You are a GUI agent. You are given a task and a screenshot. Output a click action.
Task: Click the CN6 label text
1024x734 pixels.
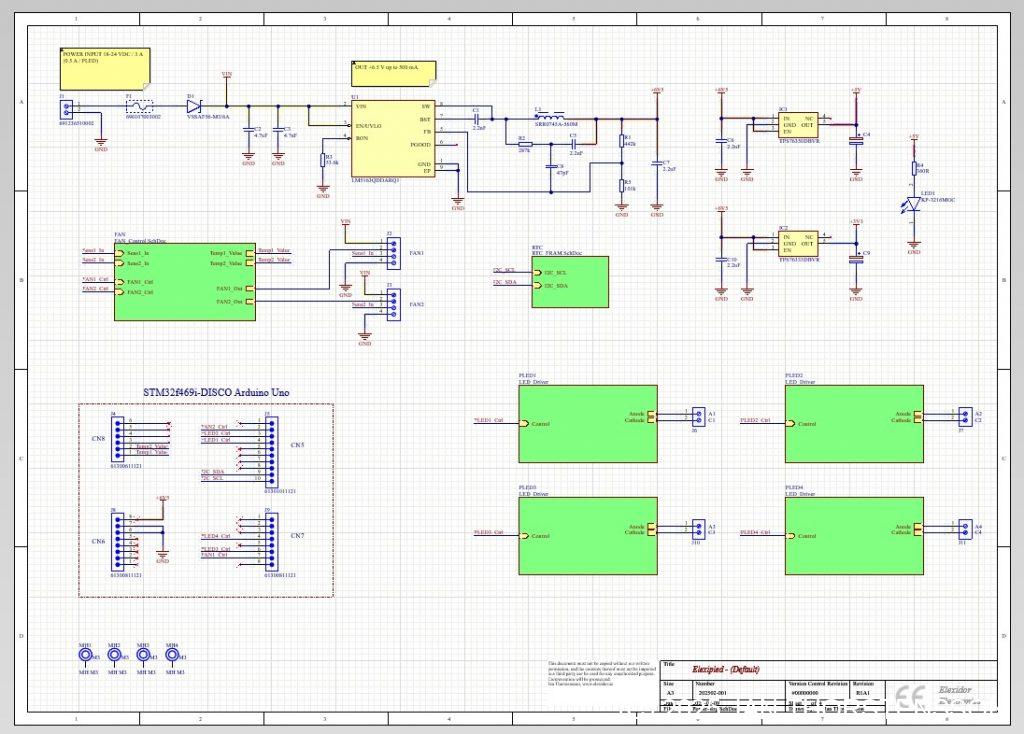99,541
